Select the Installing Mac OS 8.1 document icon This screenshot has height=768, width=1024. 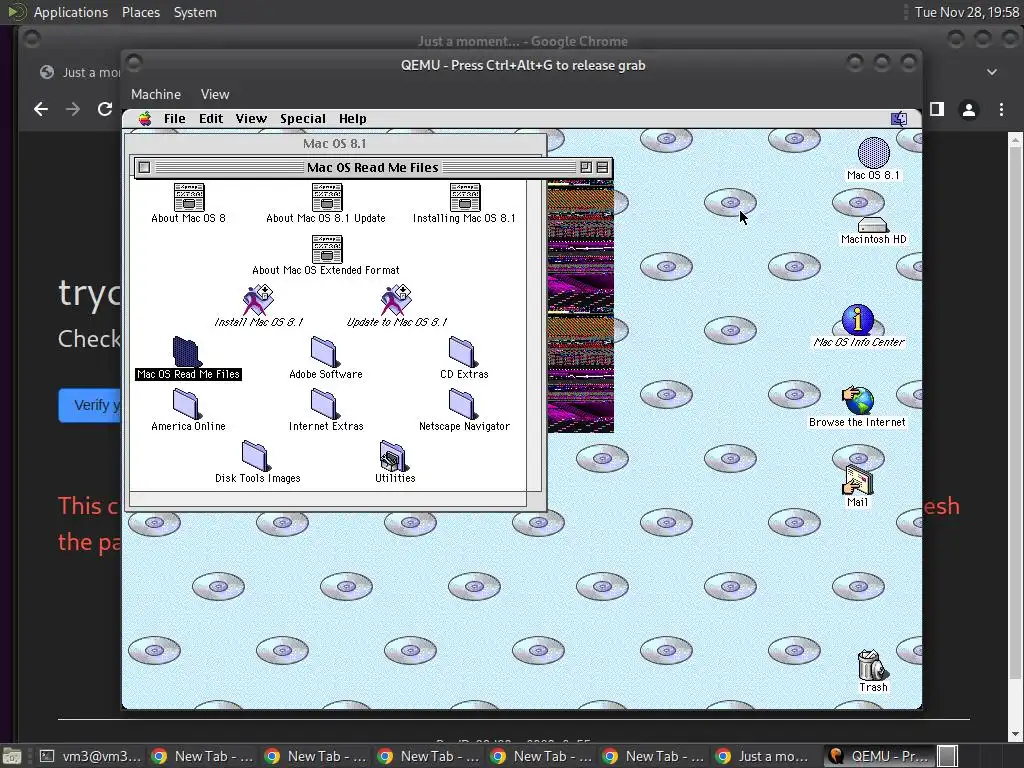coord(464,197)
